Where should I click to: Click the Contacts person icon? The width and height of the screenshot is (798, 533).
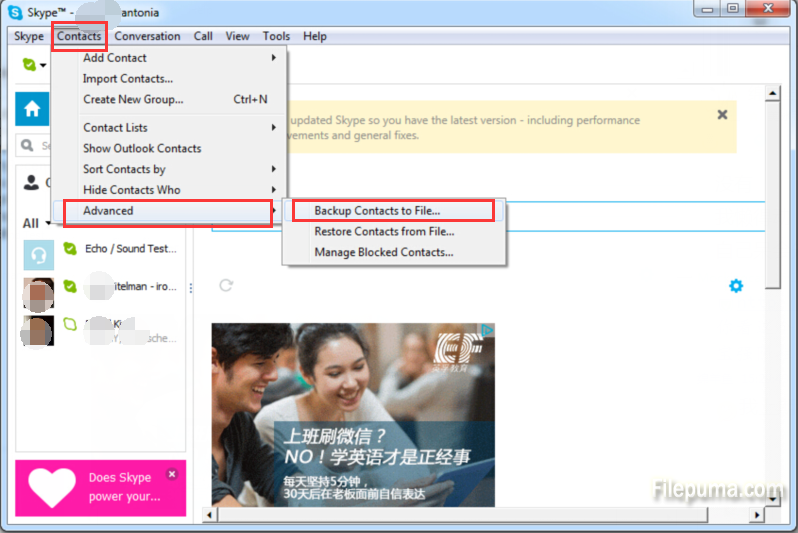tap(32, 182)
